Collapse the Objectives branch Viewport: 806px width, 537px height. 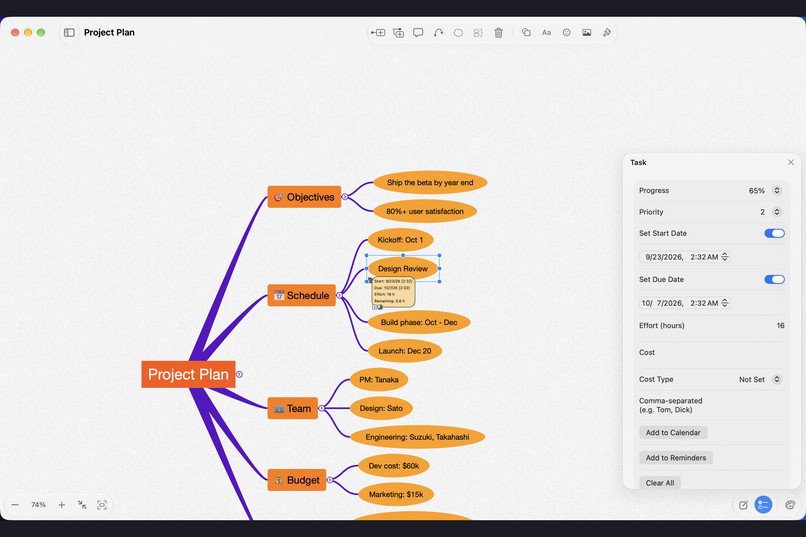point(345,197)
